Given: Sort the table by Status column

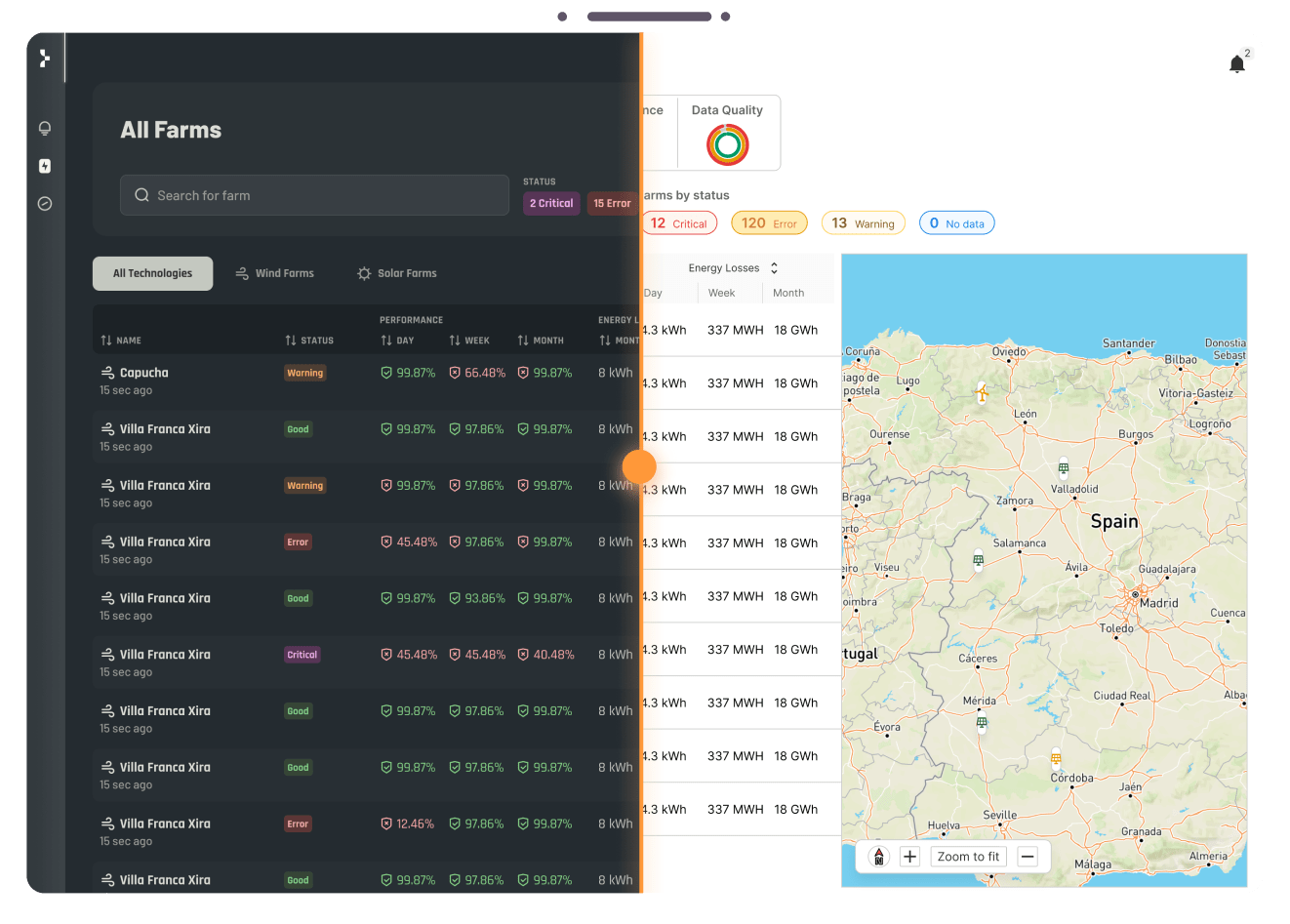Looking at the screenshot, I should (x=309, y=341).
